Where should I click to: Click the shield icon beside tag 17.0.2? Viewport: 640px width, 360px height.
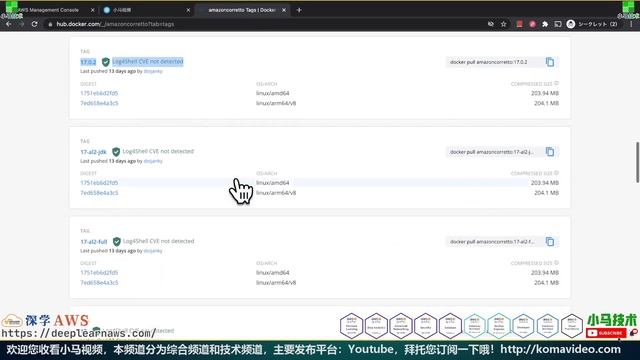point(106,62)
